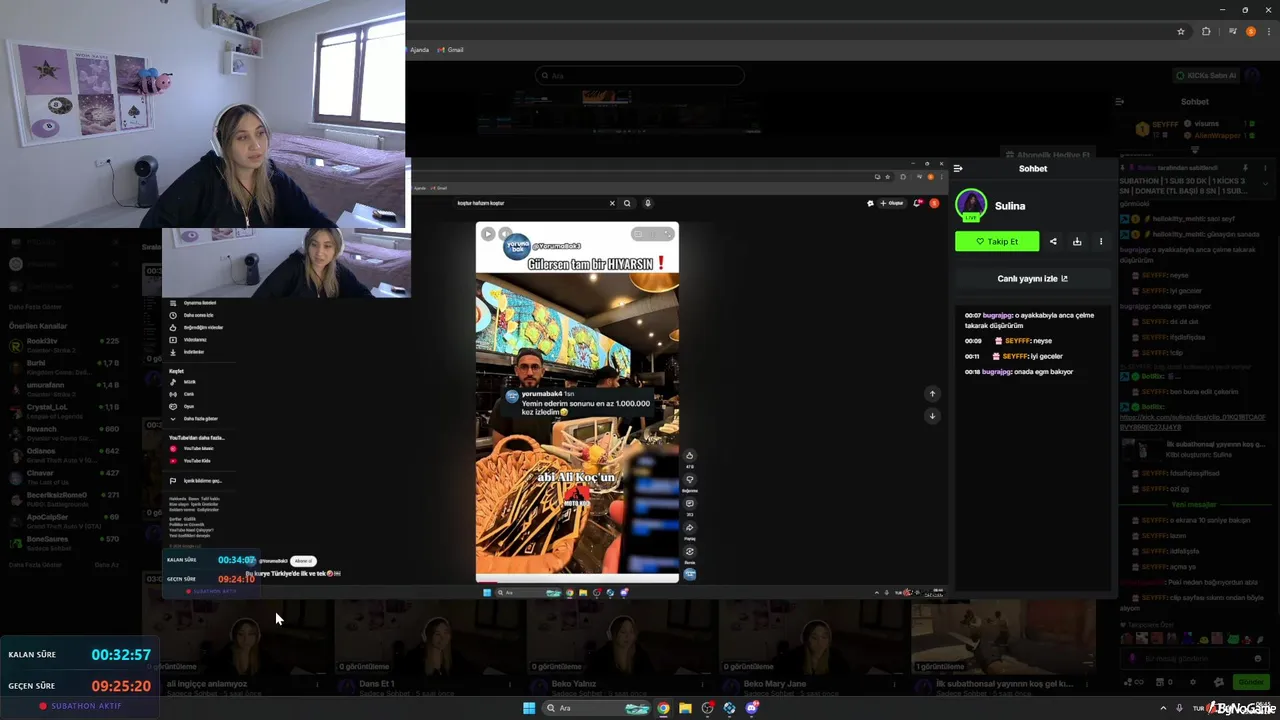Click the Kick chat message input
1280x720 pixels.
pos(1195,659)
